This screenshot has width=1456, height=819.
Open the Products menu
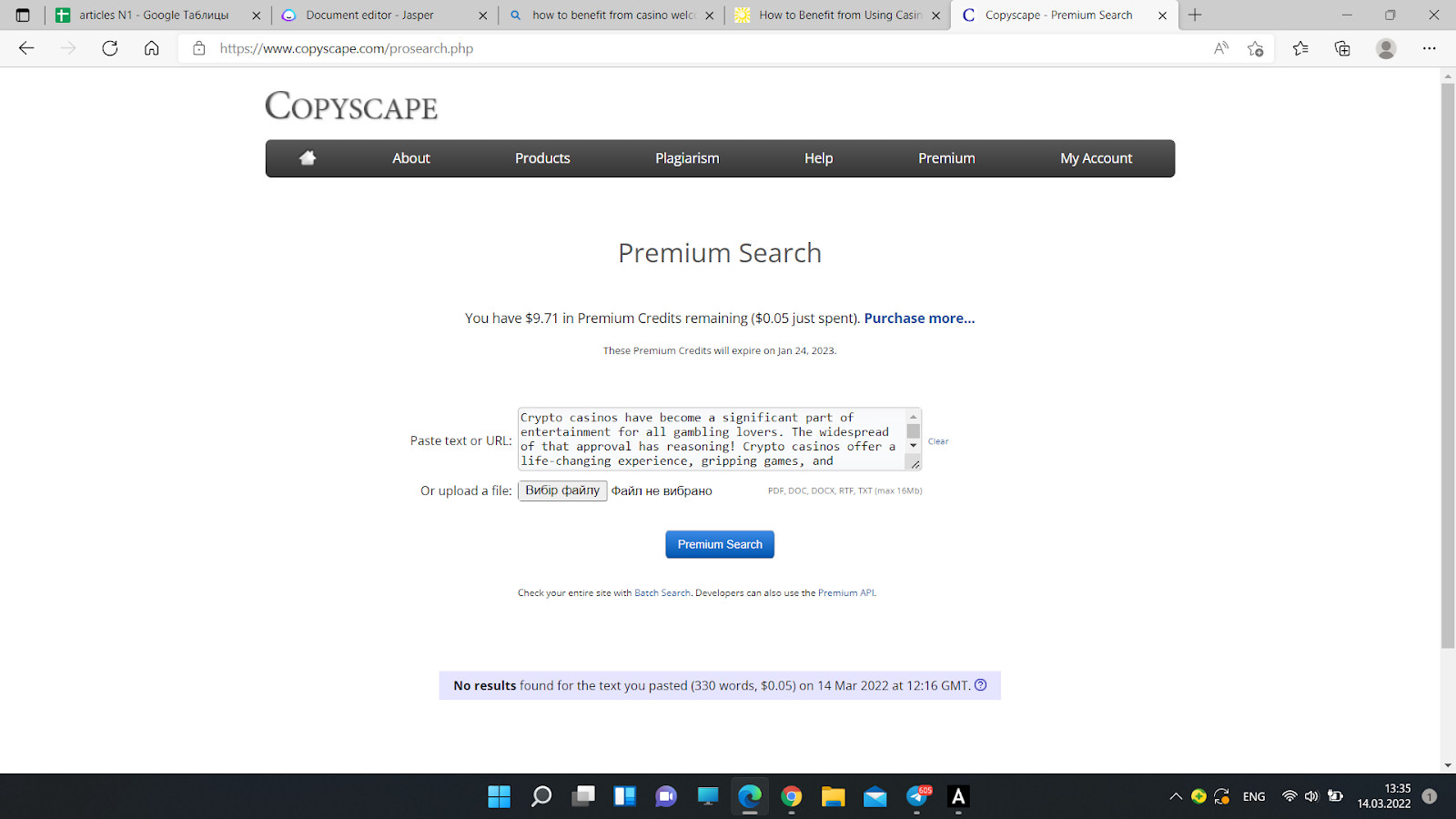[542, 158]
